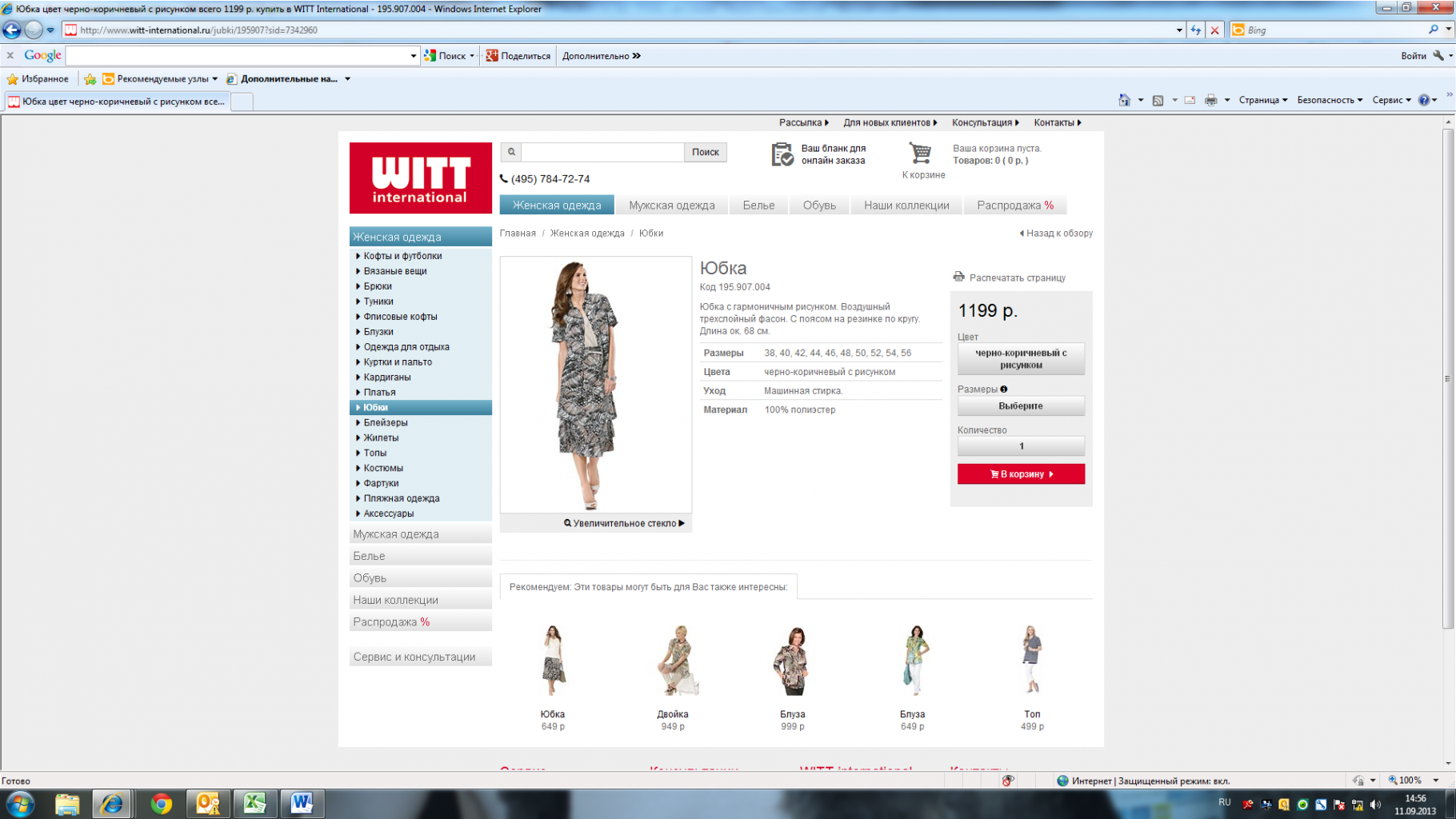The height and width of the screenshot is (819, 1456).
Task: Click the Поиск button next to site search
Action: (705, 152)
